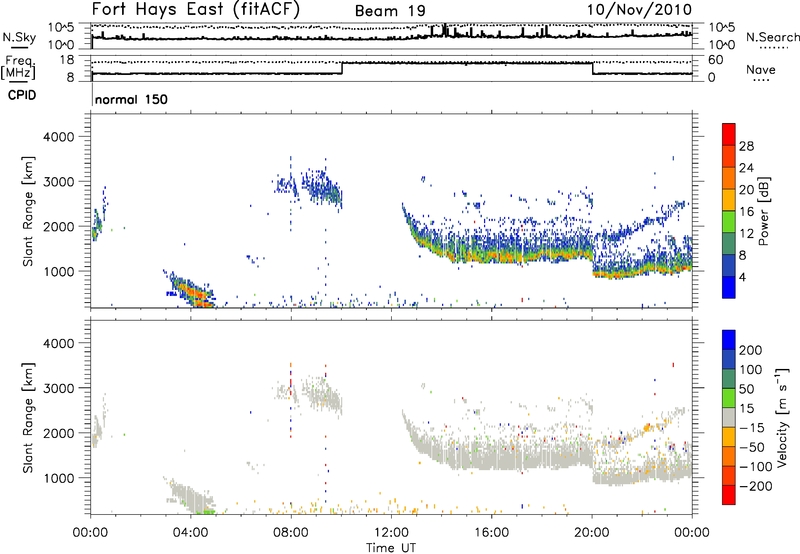
Task: Click the '08:00' time tick label
Action: point(291,533)
